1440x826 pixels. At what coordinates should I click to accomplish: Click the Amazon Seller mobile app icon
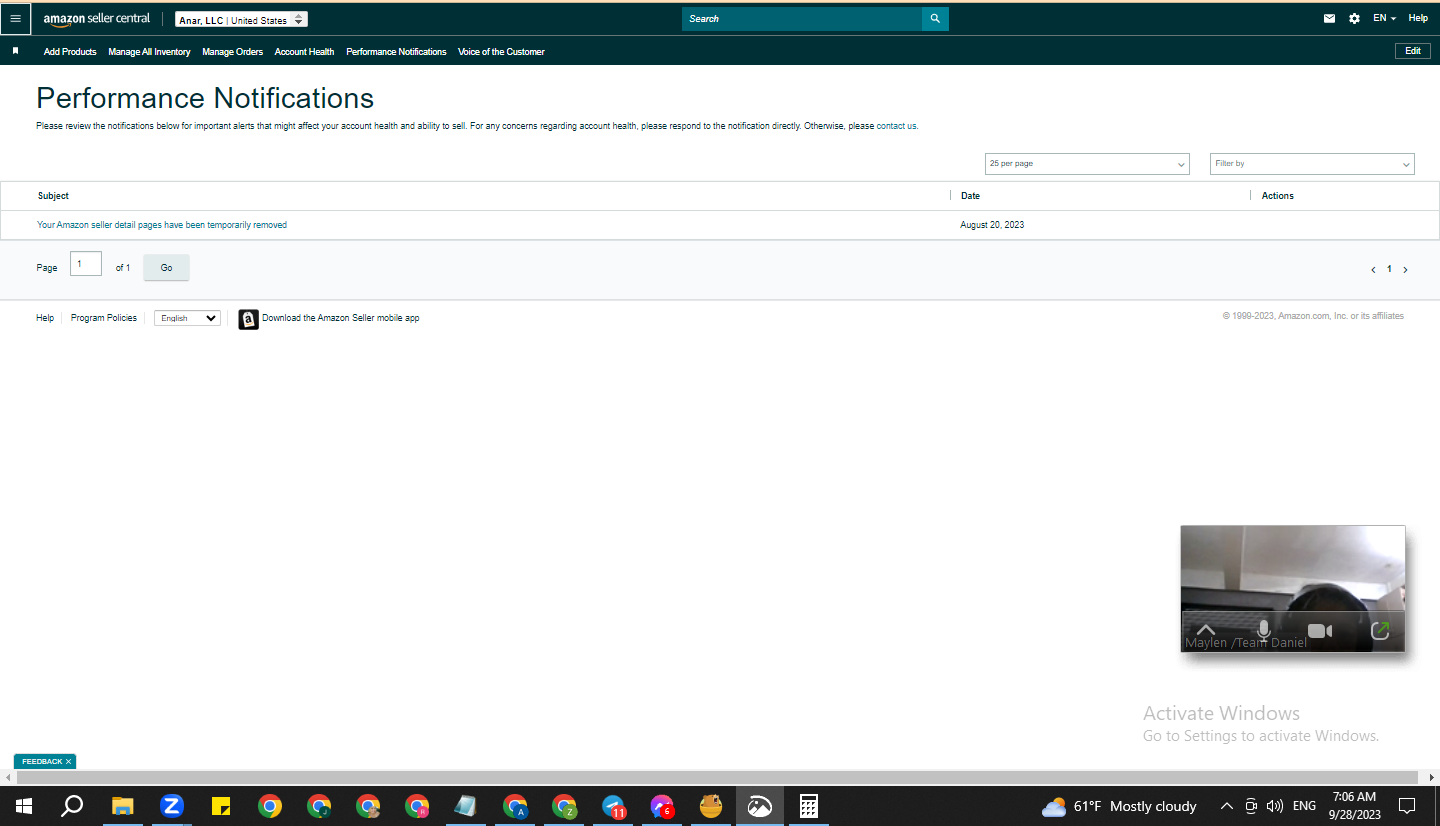pos(249,319)
